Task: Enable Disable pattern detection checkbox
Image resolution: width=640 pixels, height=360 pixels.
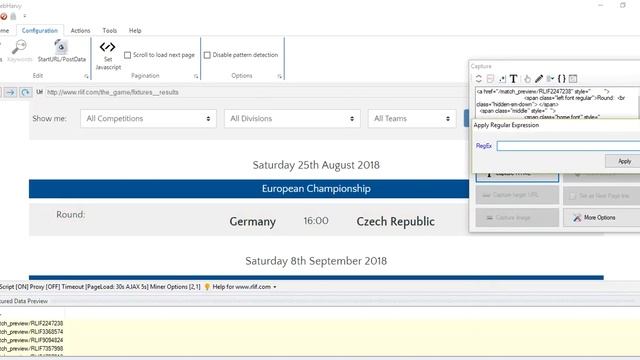Action: pyautogui.click(x=207, y=55)
